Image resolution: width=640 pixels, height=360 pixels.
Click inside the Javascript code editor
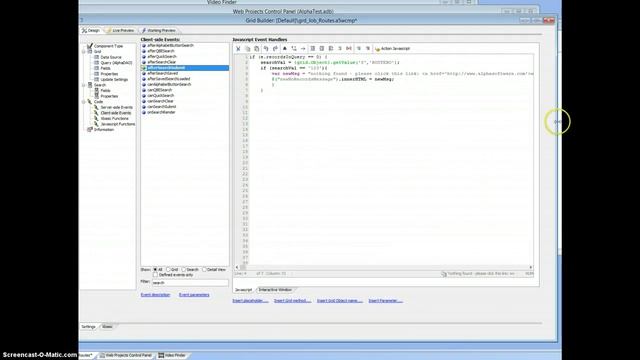390,160
